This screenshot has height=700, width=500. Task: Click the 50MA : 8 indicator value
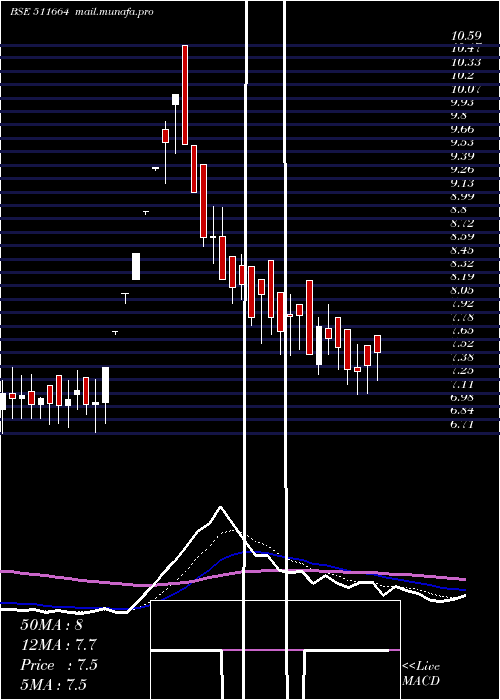pyautogui.click(x=52, y=625)
